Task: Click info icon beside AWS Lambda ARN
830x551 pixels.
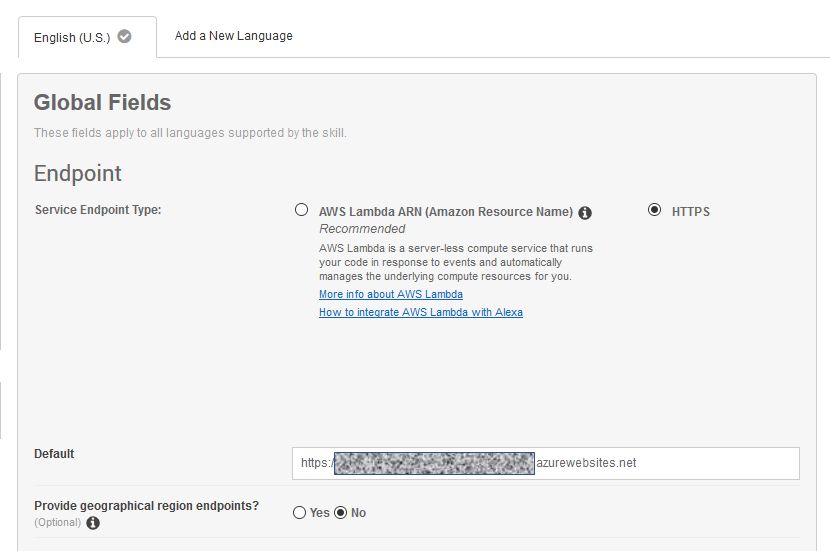Action: pos(585,212)
